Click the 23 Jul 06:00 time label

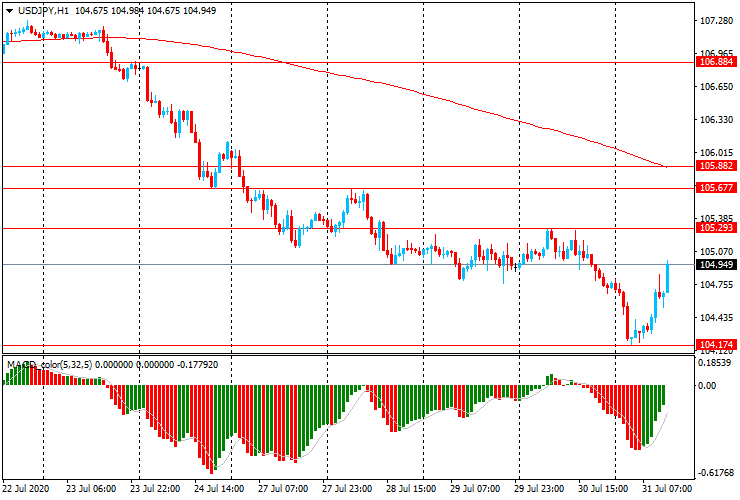point(91,488)
